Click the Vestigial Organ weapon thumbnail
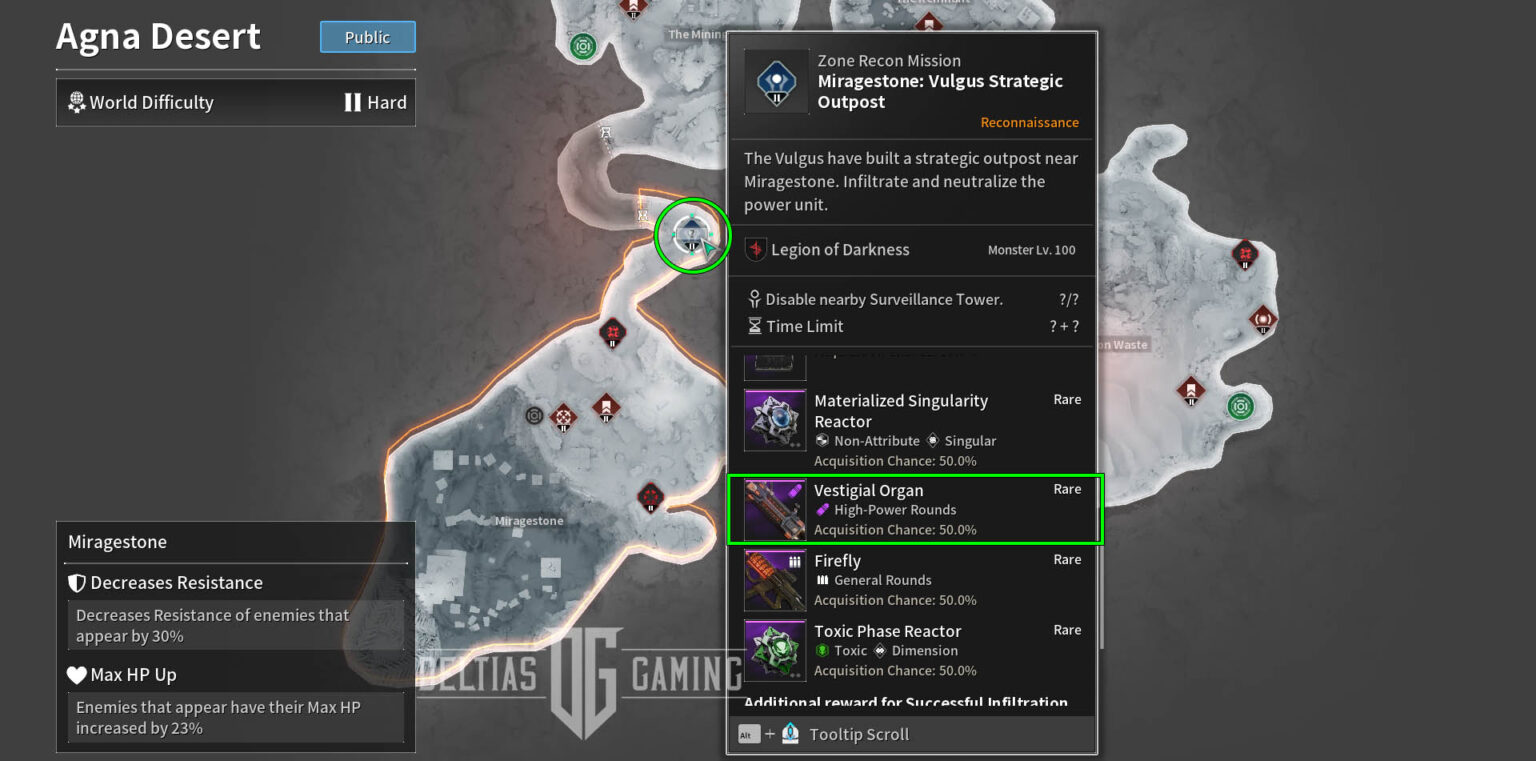This screenshot has height=761, width=1536. [x=775, y=509]
